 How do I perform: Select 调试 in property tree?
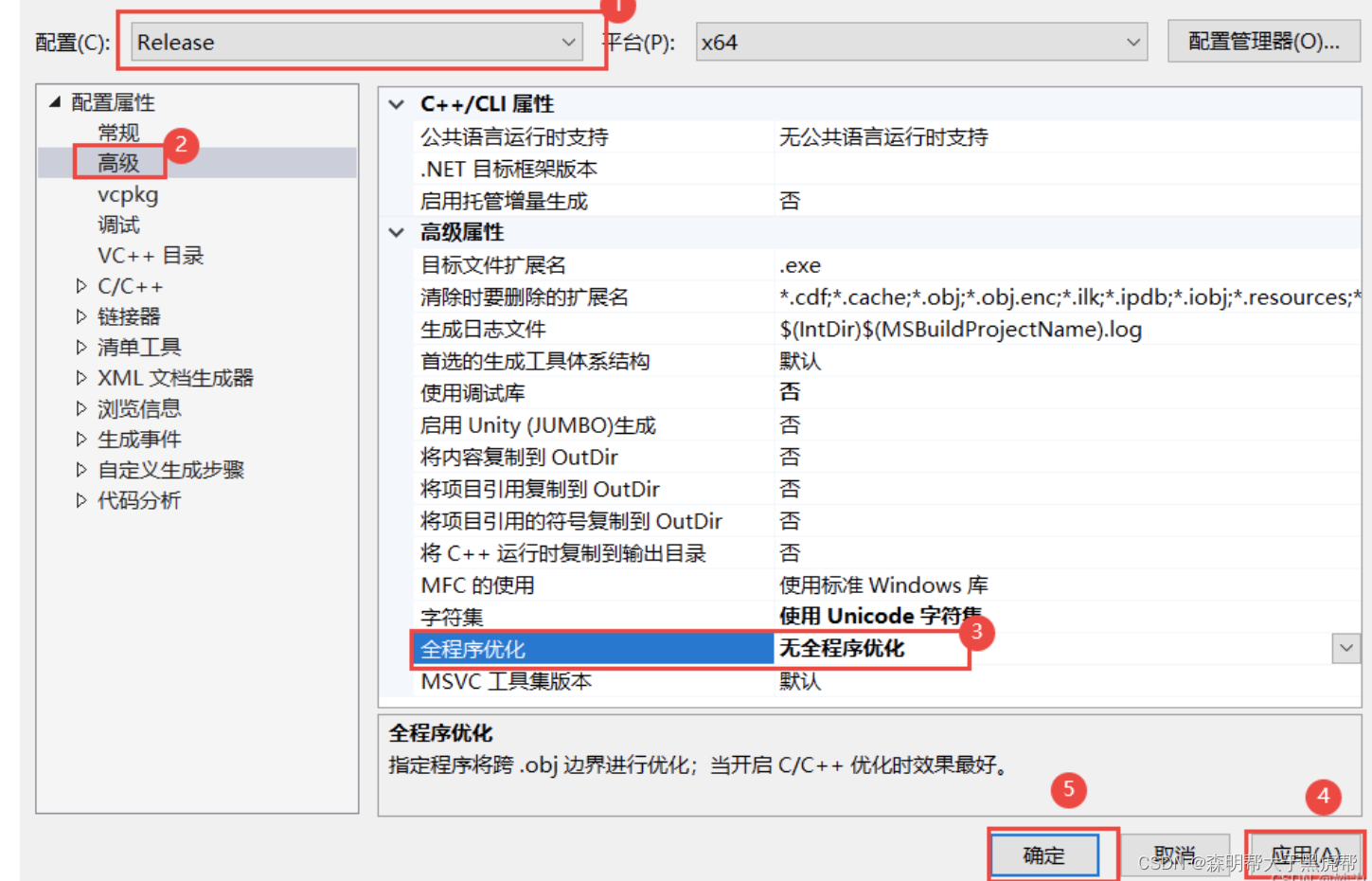pyautogui.click(x=118, y=225)
